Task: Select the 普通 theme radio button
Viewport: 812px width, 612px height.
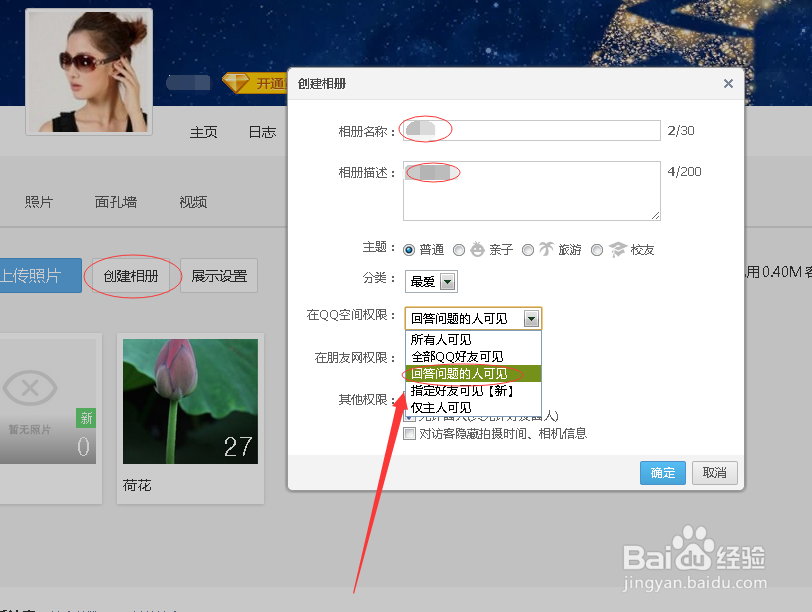Action: (x=409, y=250)
